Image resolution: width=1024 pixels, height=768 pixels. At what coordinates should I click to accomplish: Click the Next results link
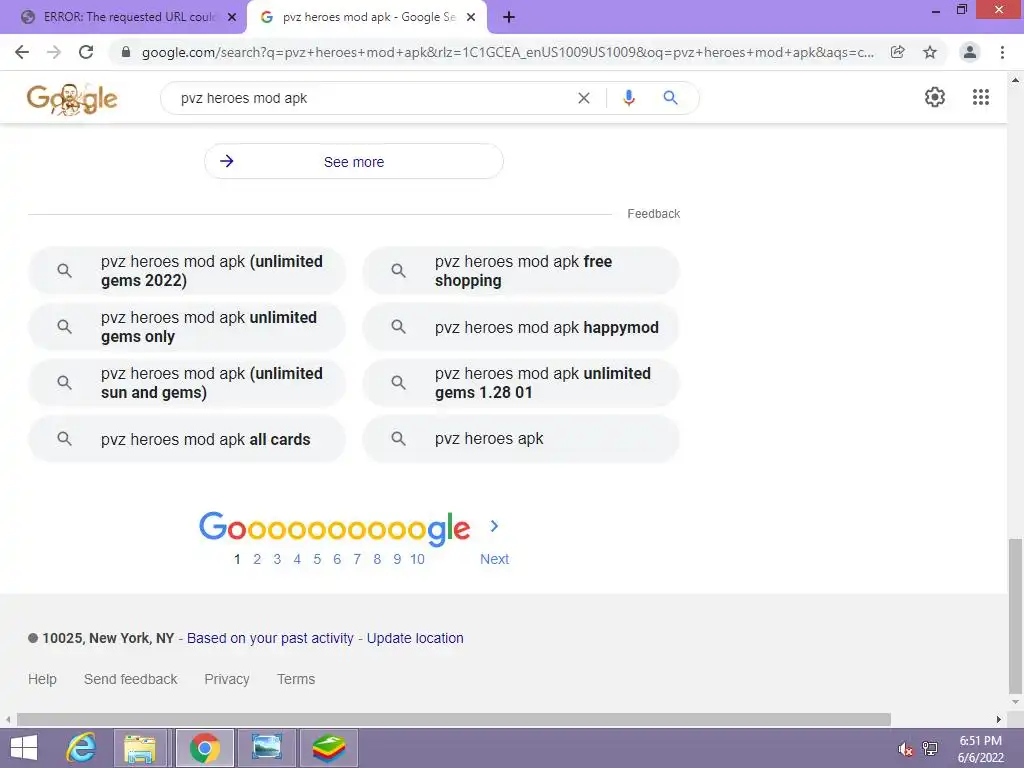pos(494,559)
